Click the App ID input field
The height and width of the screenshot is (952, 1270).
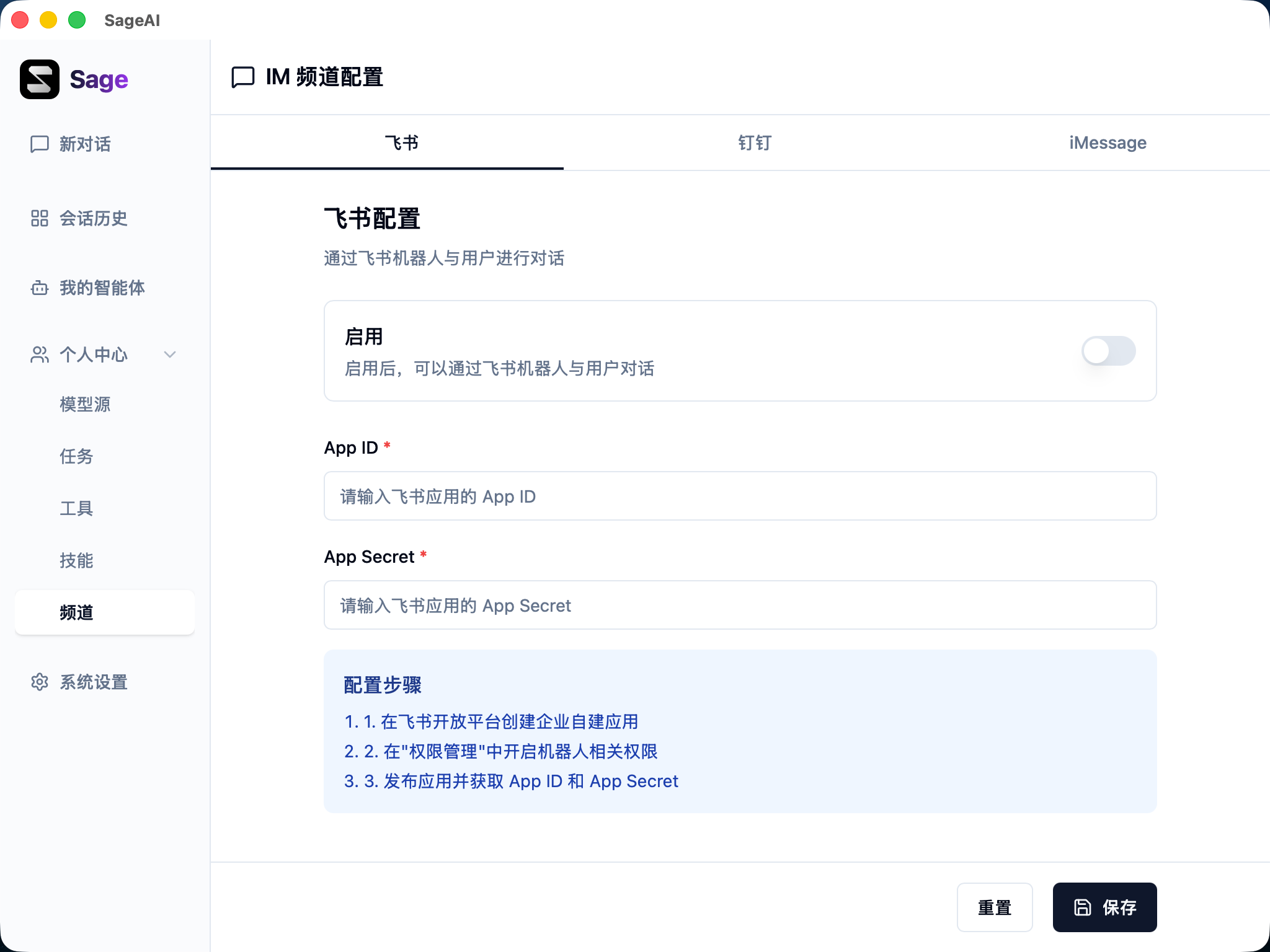coord(739,496)
